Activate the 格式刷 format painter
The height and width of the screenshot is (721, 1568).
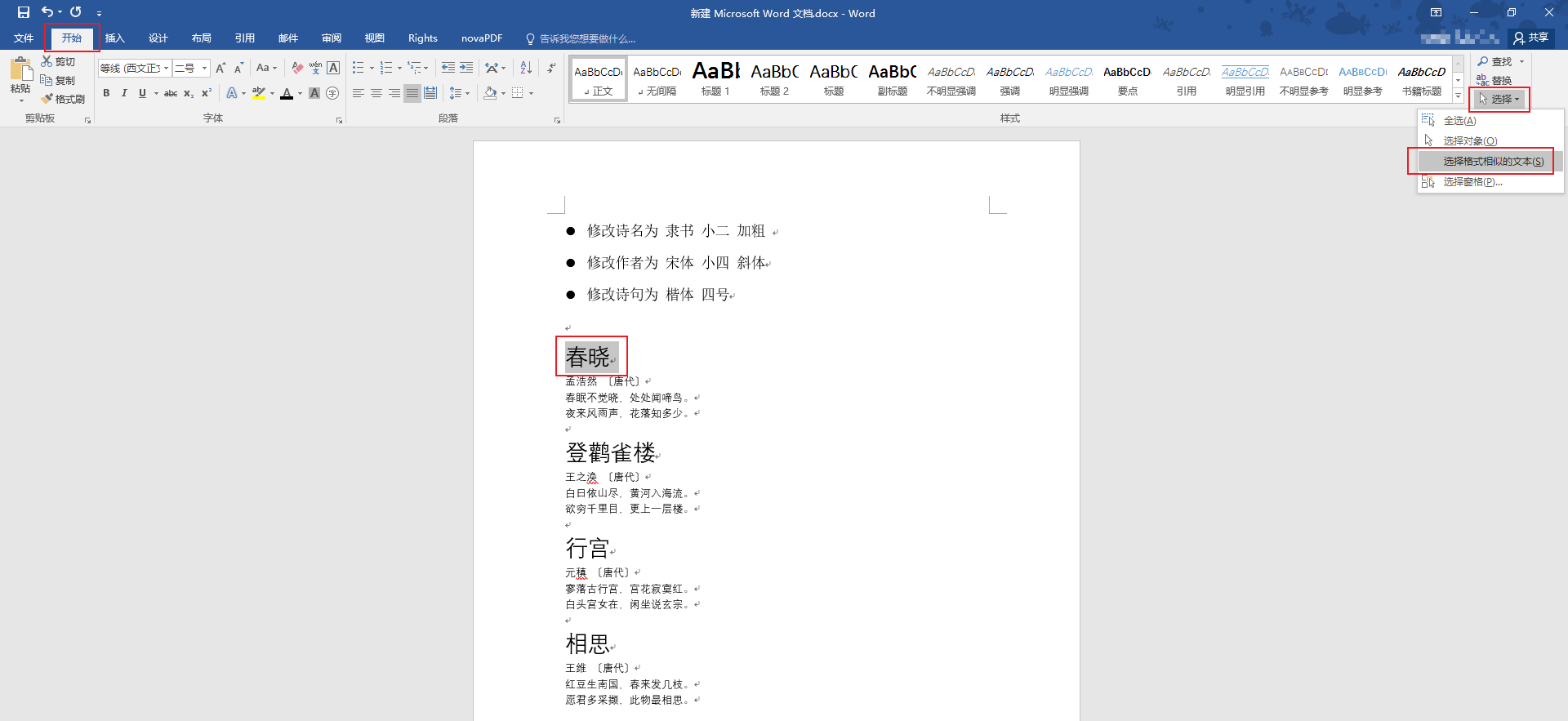(x=63, y=99)
